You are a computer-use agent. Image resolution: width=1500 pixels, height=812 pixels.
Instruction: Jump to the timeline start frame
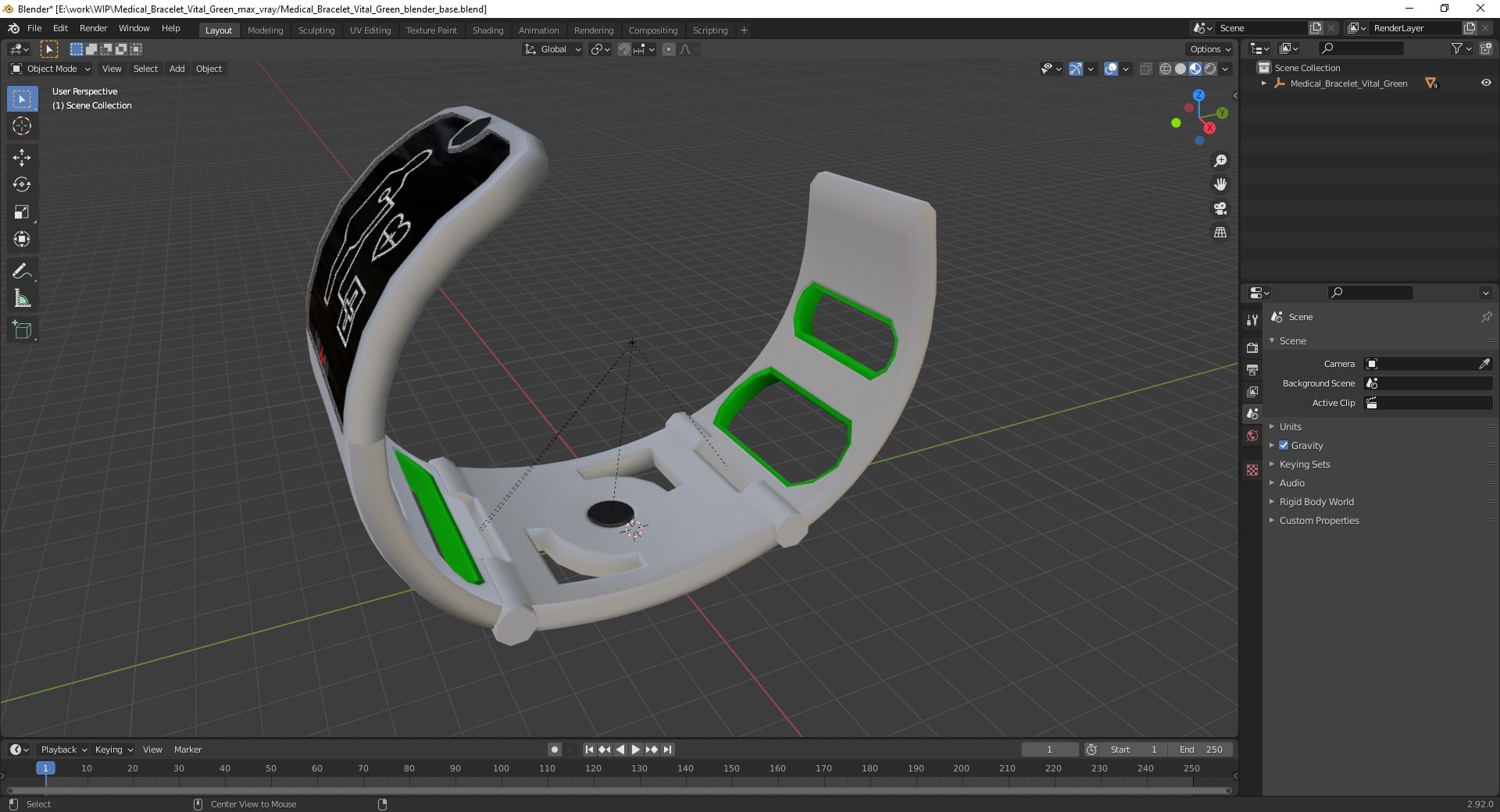pyautogui.click(x=589, y=750)
